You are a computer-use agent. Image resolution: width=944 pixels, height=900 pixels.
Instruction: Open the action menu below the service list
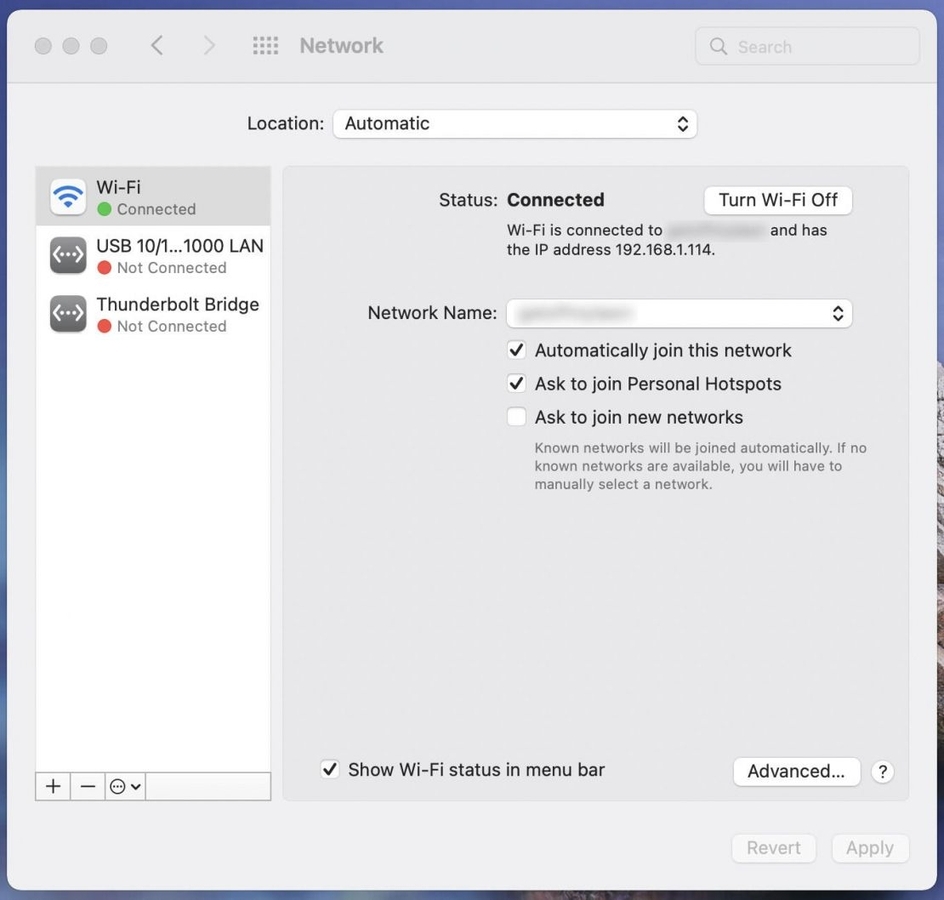[x=124, y=785]
